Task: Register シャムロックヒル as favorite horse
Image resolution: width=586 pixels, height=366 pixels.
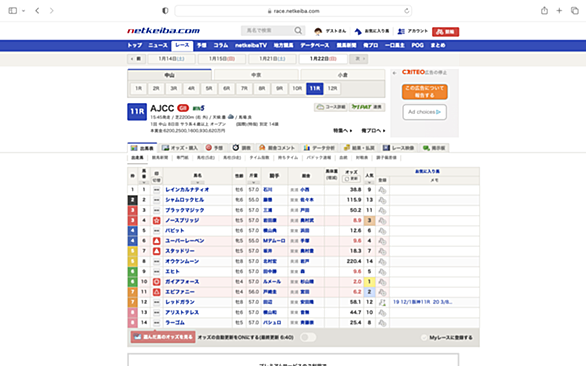Action: point(382,200)
